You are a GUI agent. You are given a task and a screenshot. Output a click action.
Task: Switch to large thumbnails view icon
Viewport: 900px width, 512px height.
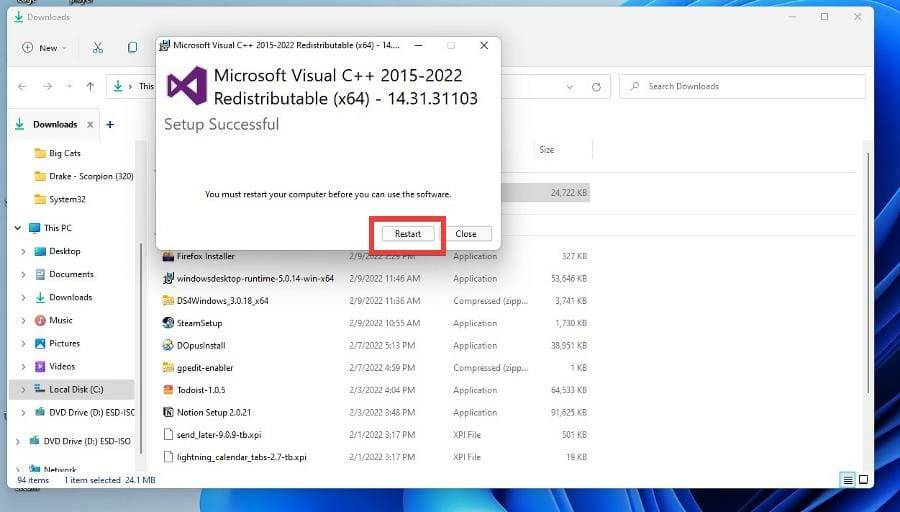863,480
